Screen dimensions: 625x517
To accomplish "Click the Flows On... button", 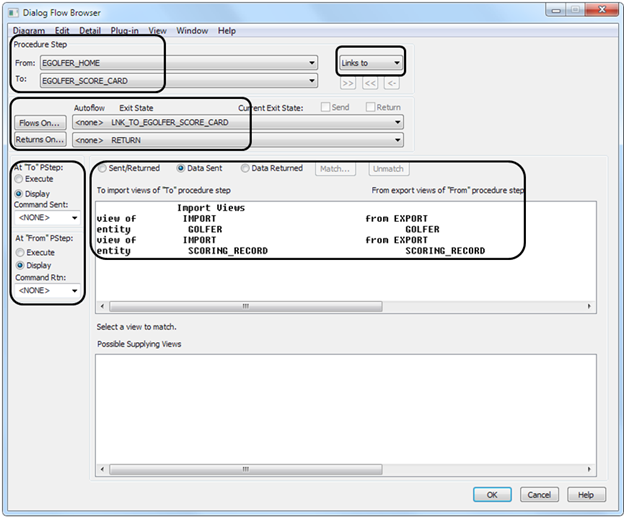I will (40, 122).
